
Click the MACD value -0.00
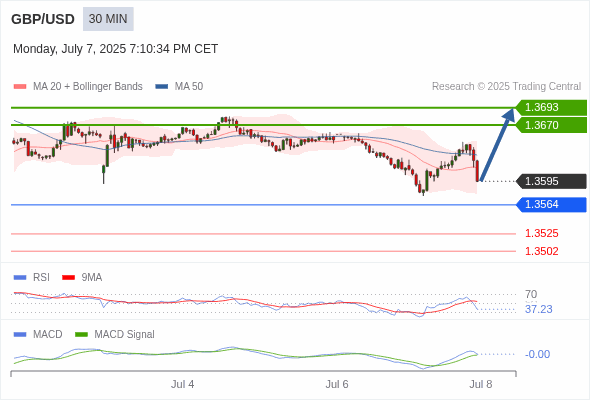point(537,354)
